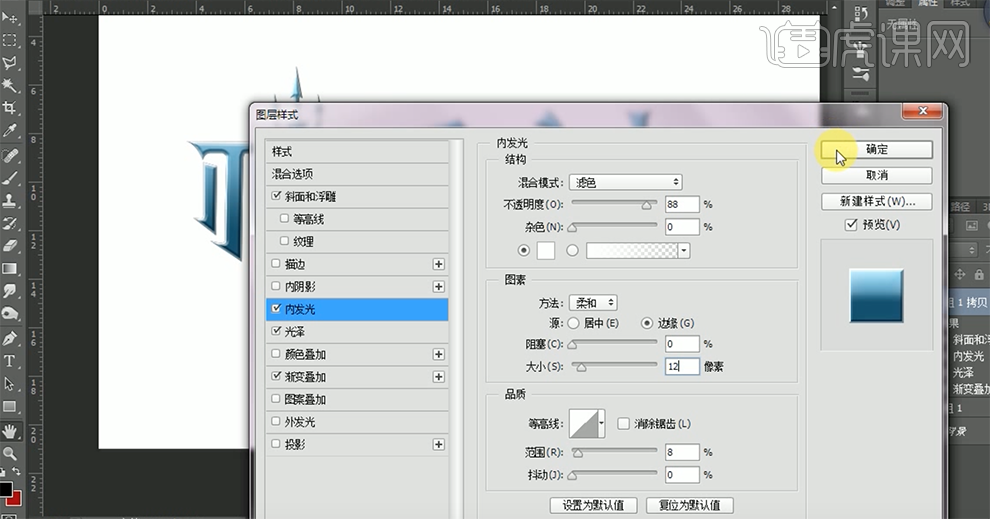Click the 不透明度 opacity slider
Image resolution: width=990 pixels, height=519 pixels.
pyautogui.click(x=614, y=204)
